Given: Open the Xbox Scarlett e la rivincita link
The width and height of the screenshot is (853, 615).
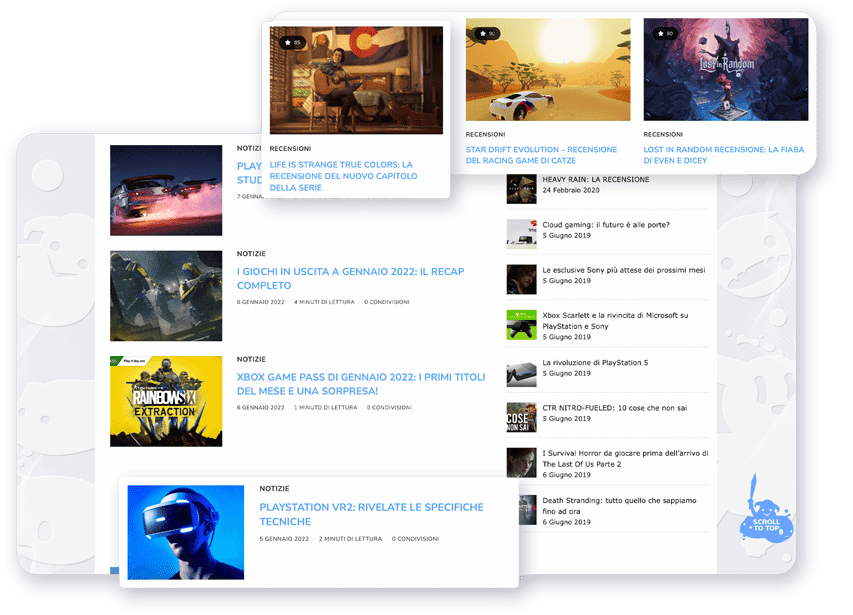Looking at the screenshot, I should coord(615,321).
